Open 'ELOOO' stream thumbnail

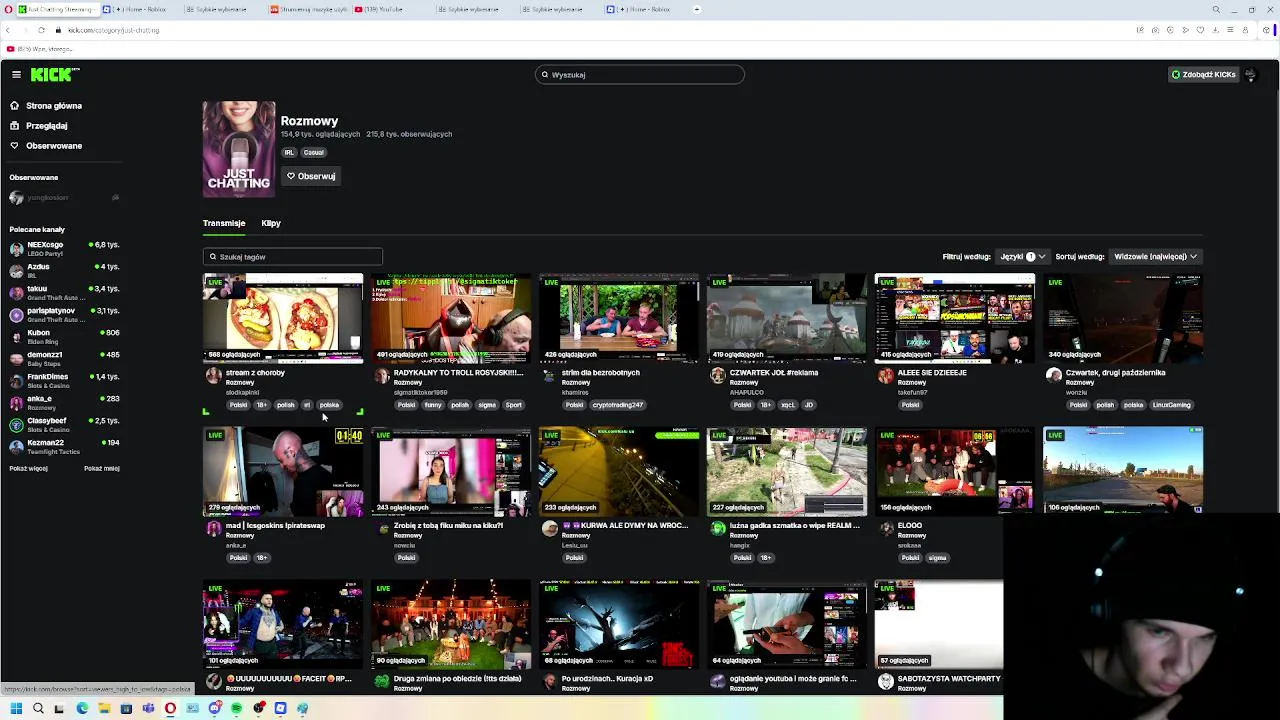pos(955,471)
